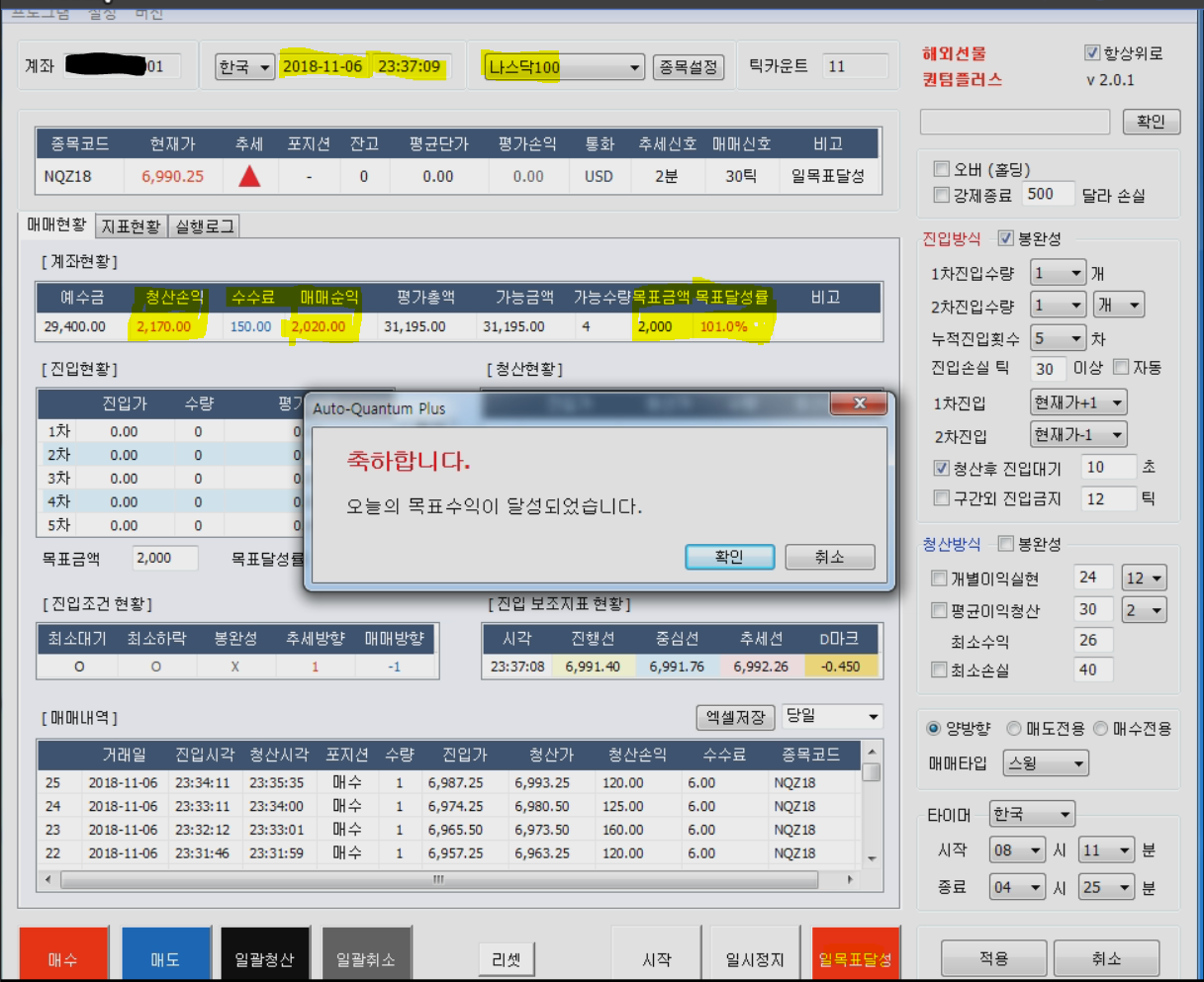This screenshot has height=982, width=1204.
Task: Choose the 매수전용 radio option
Action: click(1101, 729)
